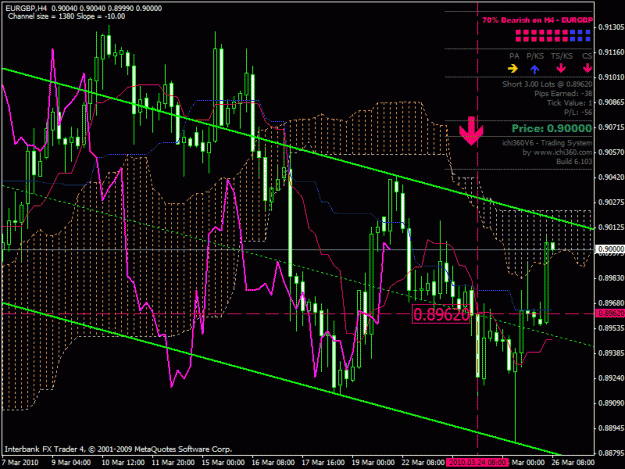This screenshot has width=625, height=469.
Task: Click the 0.89385 price scale value
Action: click(x=611, y=353)
